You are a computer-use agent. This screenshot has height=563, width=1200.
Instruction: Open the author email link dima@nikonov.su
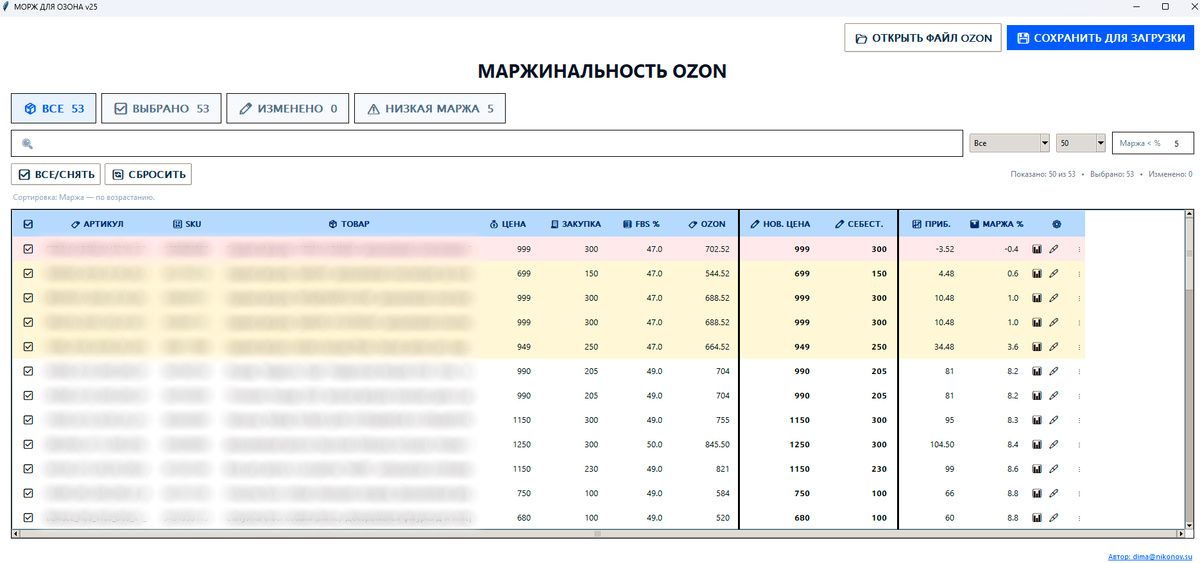tap(1150, 556)
